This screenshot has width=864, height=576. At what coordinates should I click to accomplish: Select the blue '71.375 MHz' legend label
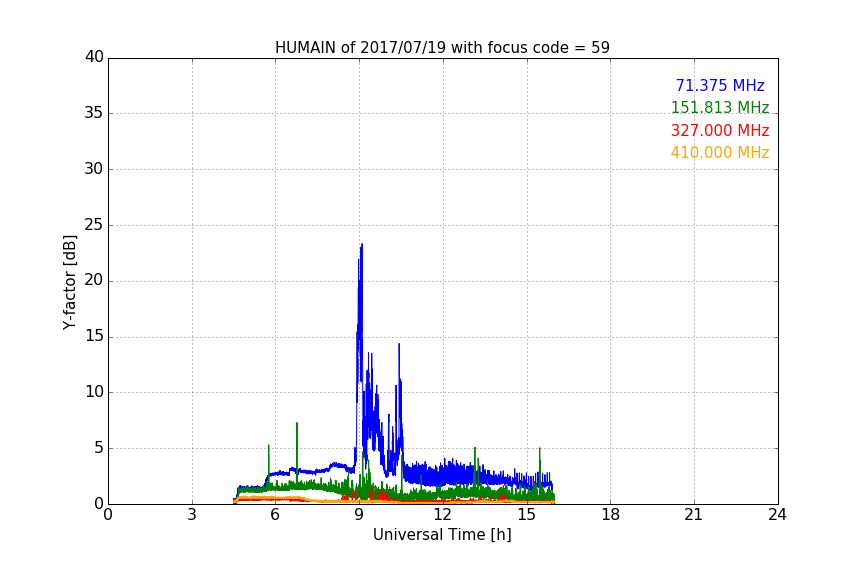(720, 85)
